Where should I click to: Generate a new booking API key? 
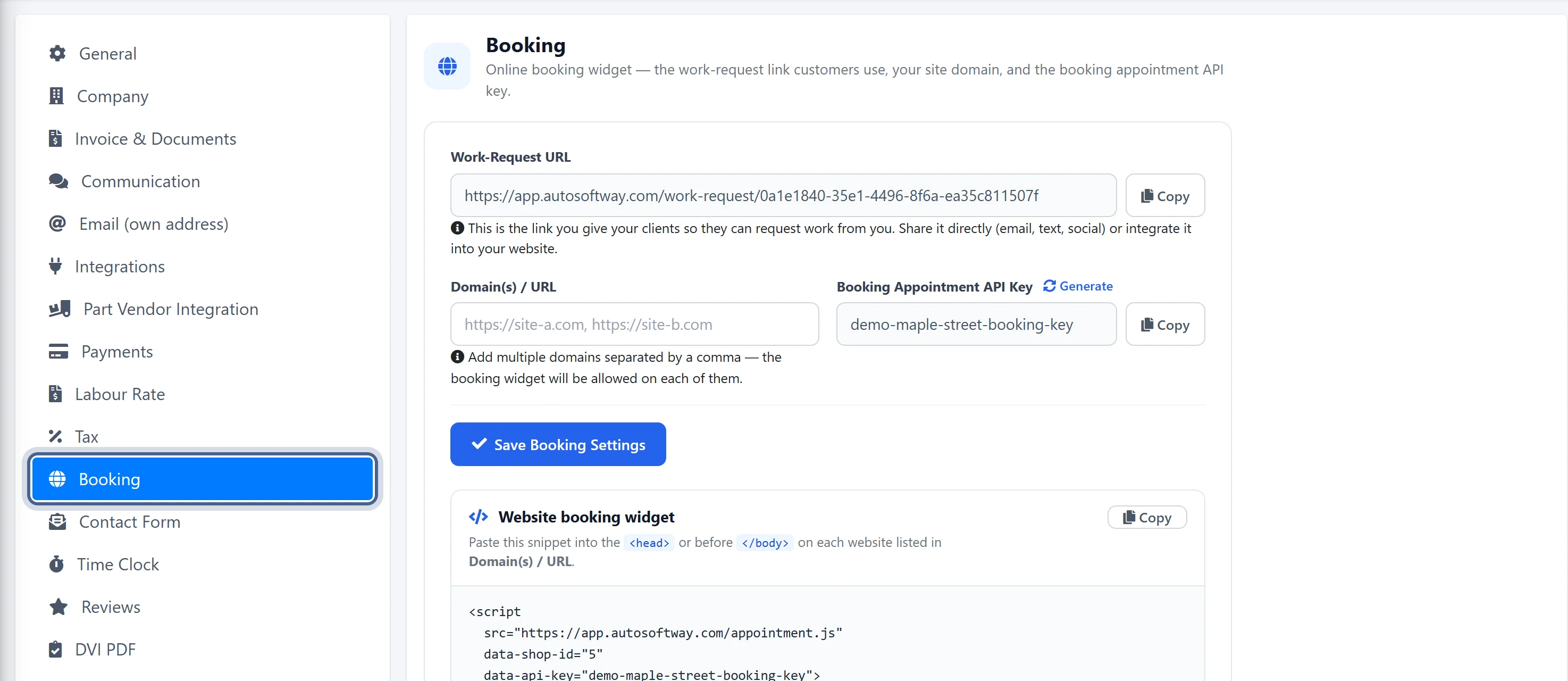tap(1077, 286)
